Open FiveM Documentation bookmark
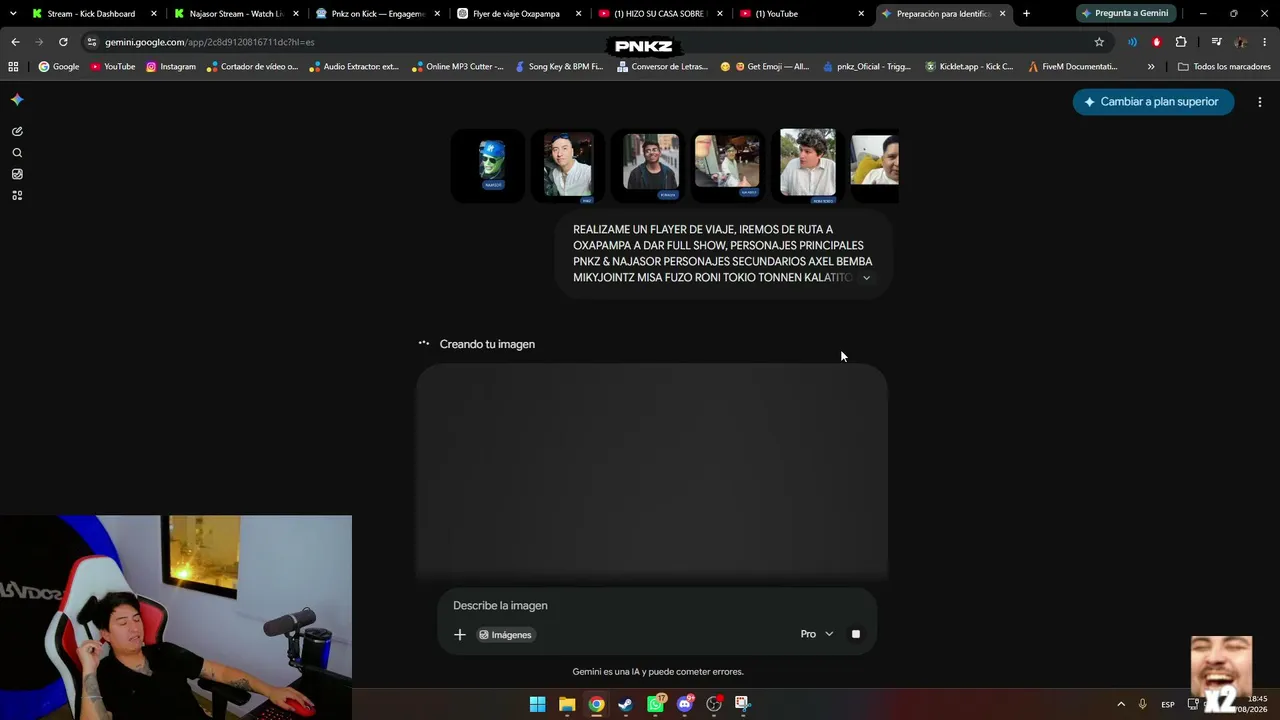The image size is (1280, 720). point(1073,67)
